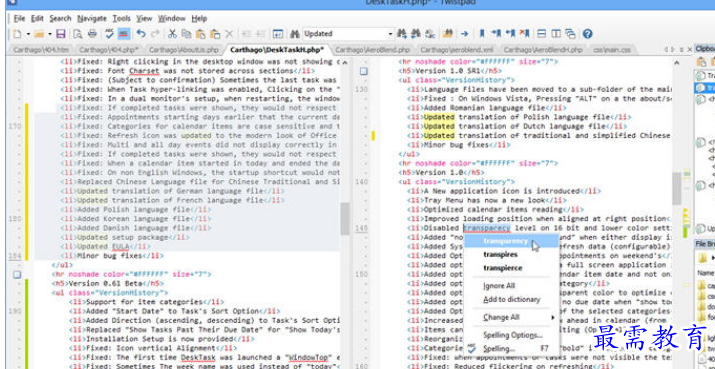
Task: Click the first Paste clipboard icon
Action: pyautogui.click(x=201, y=34)
